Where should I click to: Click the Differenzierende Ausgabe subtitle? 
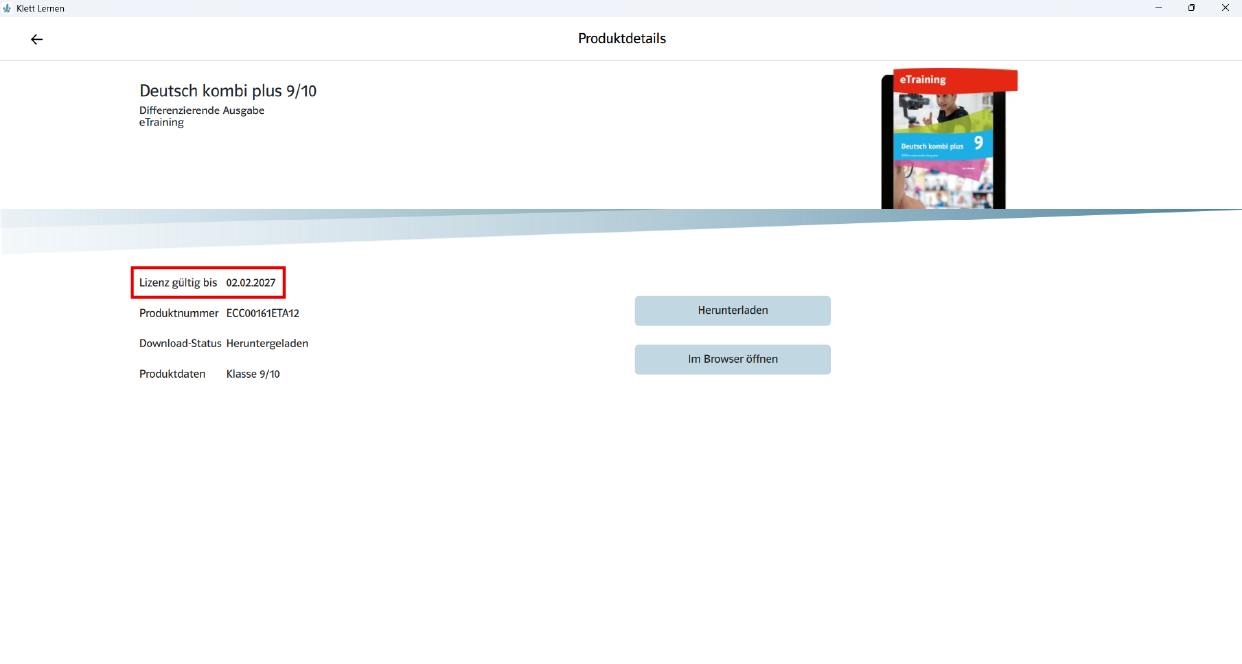click(x=201, y=110)
